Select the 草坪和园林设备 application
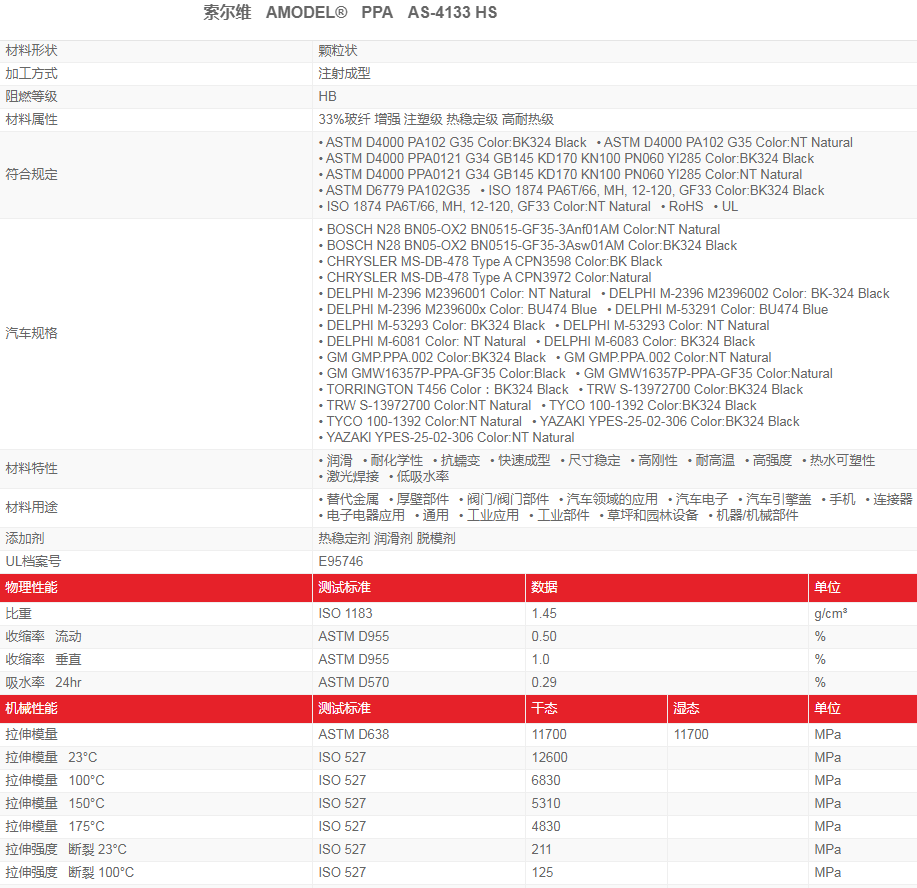Image resolution: width=917 pixels, height=888 pixels. point(653,515)
